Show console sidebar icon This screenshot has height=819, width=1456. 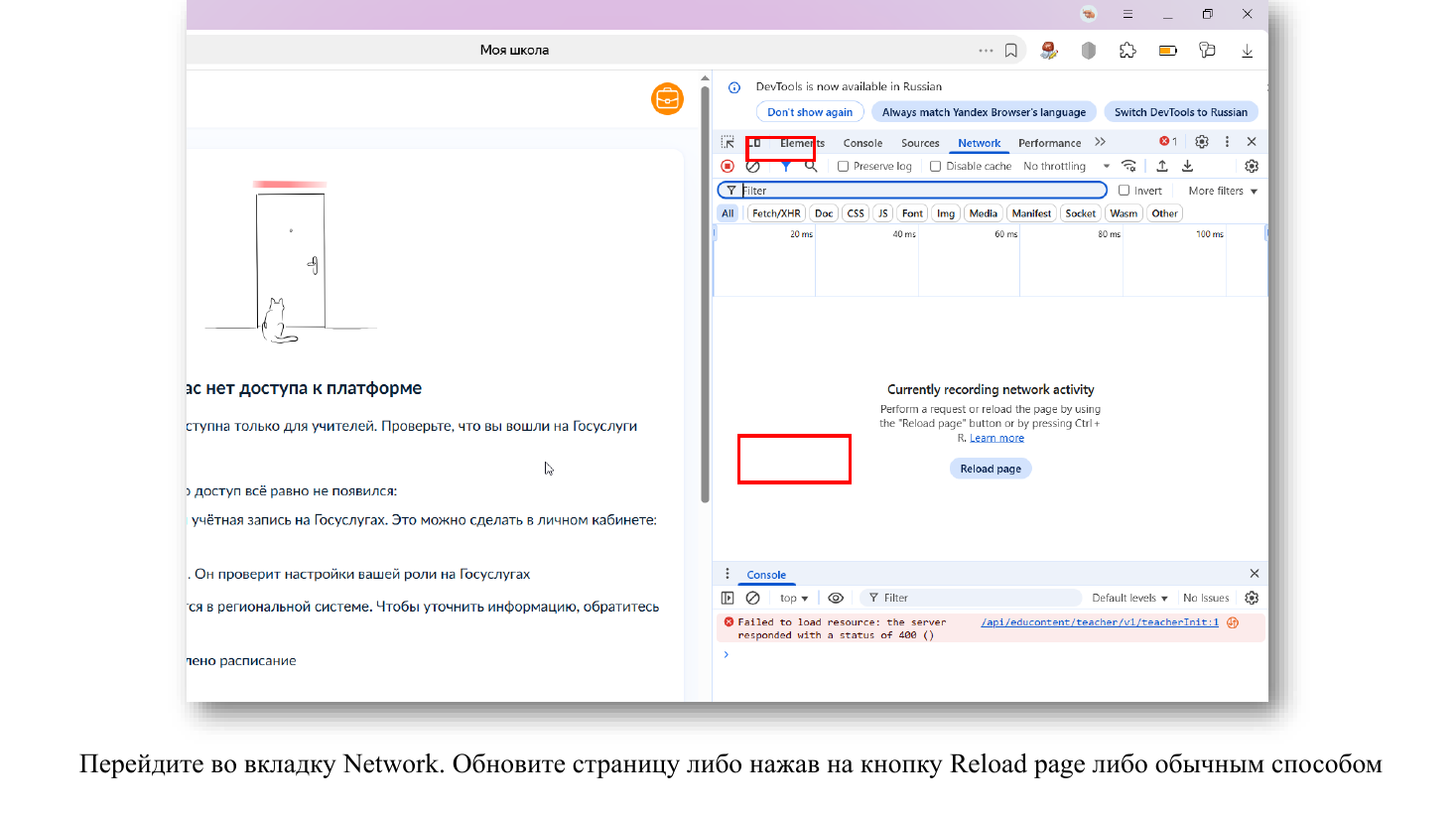(x=728, y=598)
